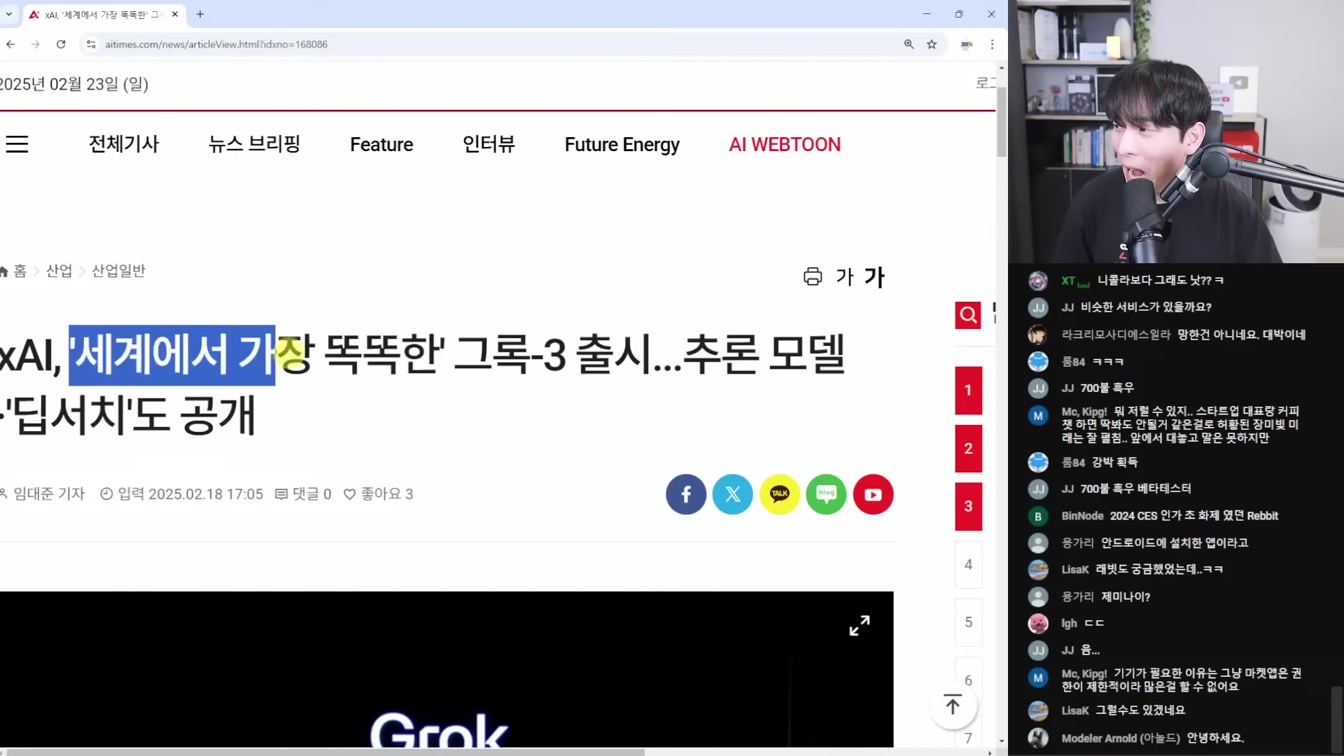Click chat message 비슷한 서비스가 있을까요?
This screenshot has height=756, width=1344.
tap(1146, 307)
